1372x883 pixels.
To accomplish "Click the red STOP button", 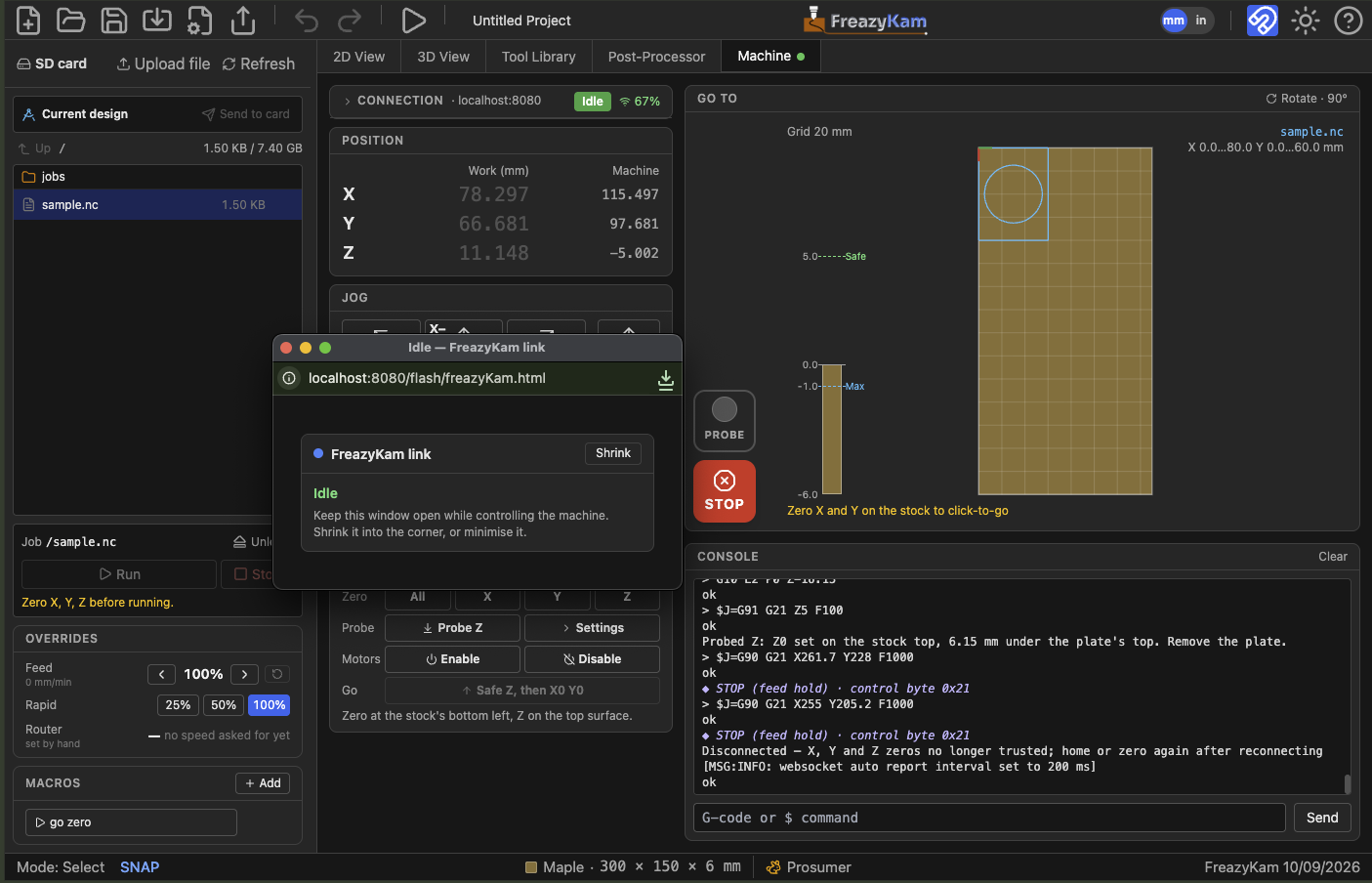I will click(725, 491).
